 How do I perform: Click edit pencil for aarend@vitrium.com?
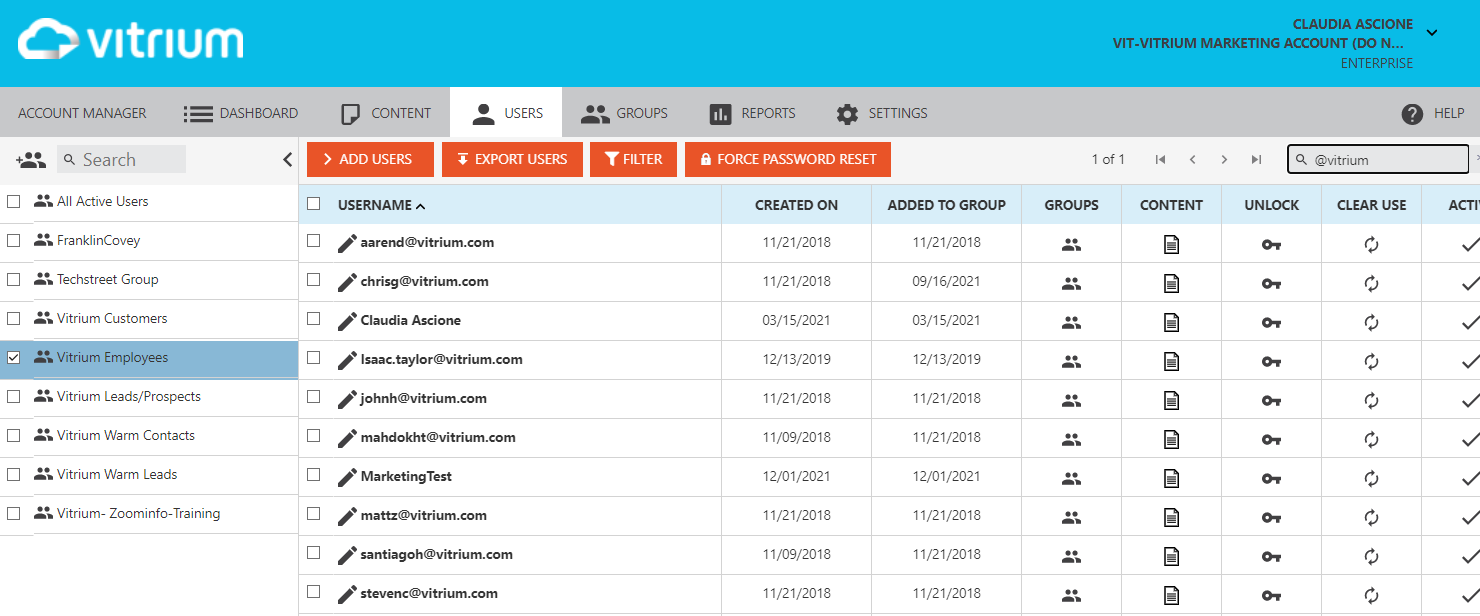click(347, 243)
